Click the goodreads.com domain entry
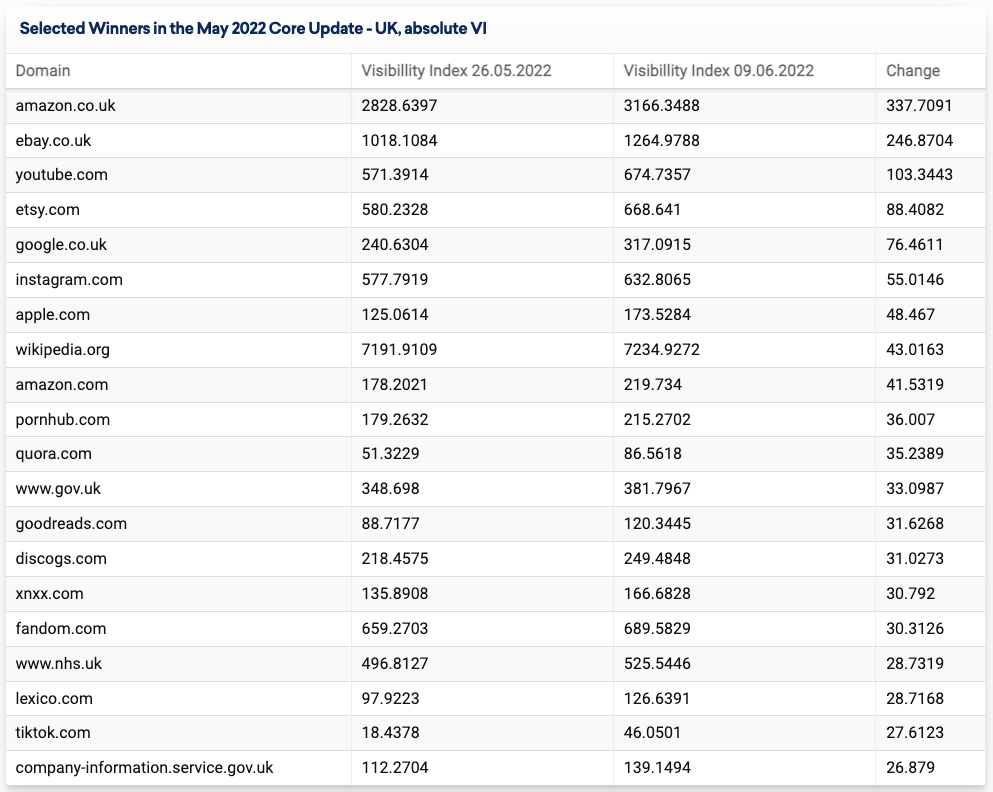Screen dimensions: 993x792 pos(71,524)
